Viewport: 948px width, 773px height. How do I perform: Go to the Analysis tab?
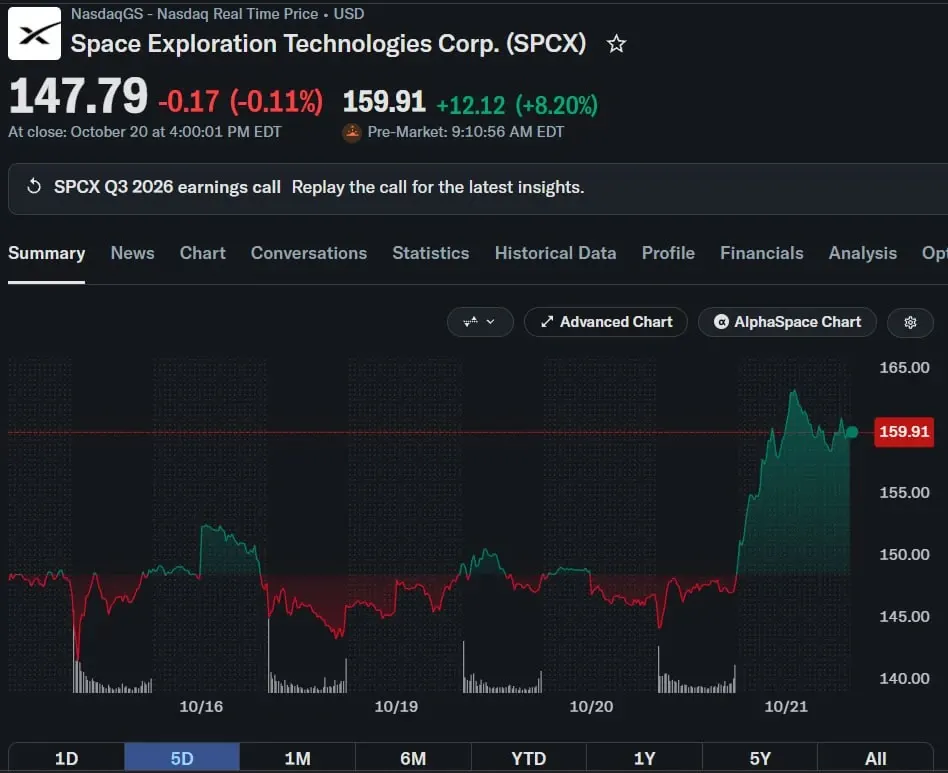pos(863,253)
